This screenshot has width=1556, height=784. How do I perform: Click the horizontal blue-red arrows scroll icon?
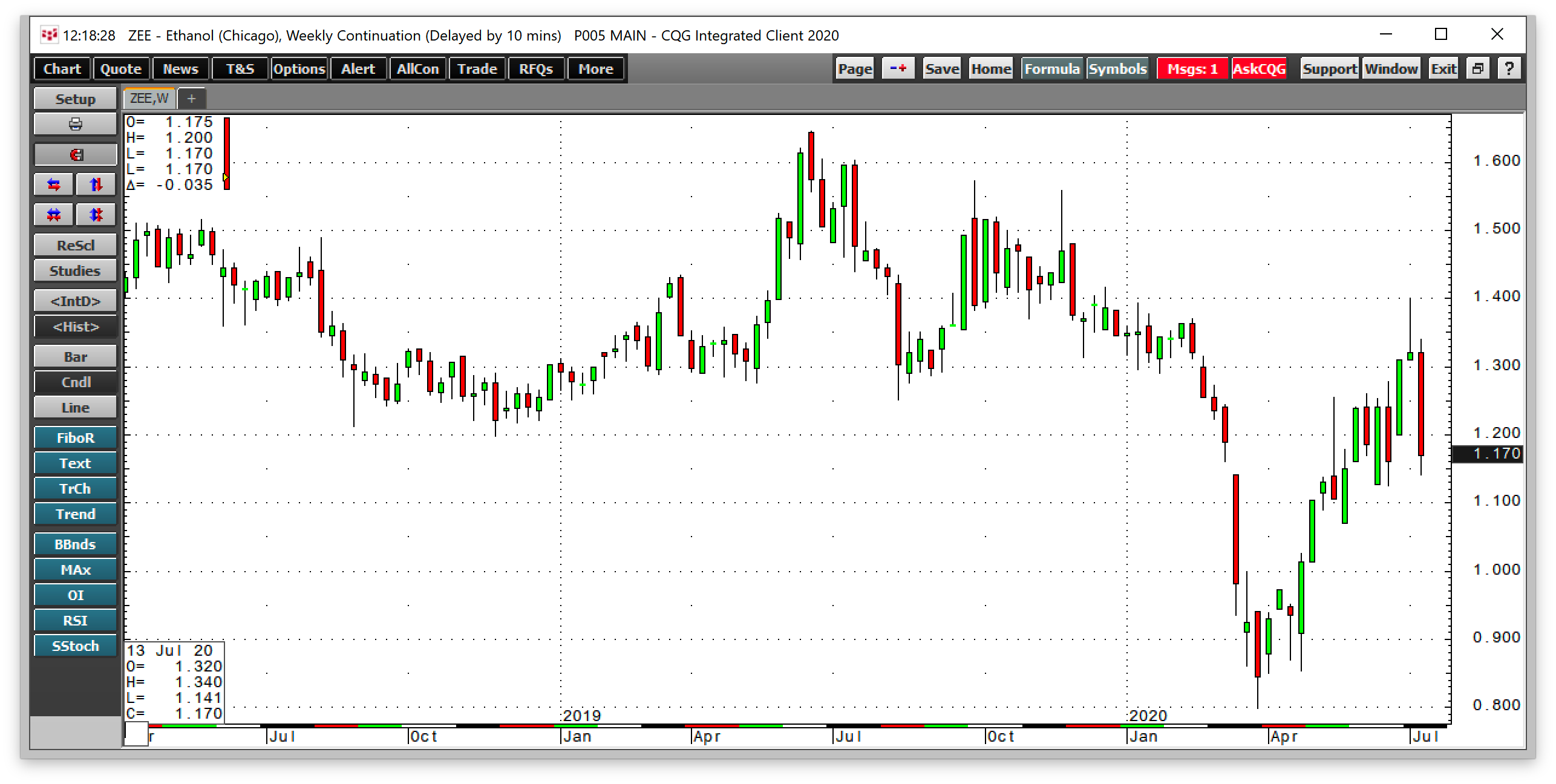click(54, 185)
